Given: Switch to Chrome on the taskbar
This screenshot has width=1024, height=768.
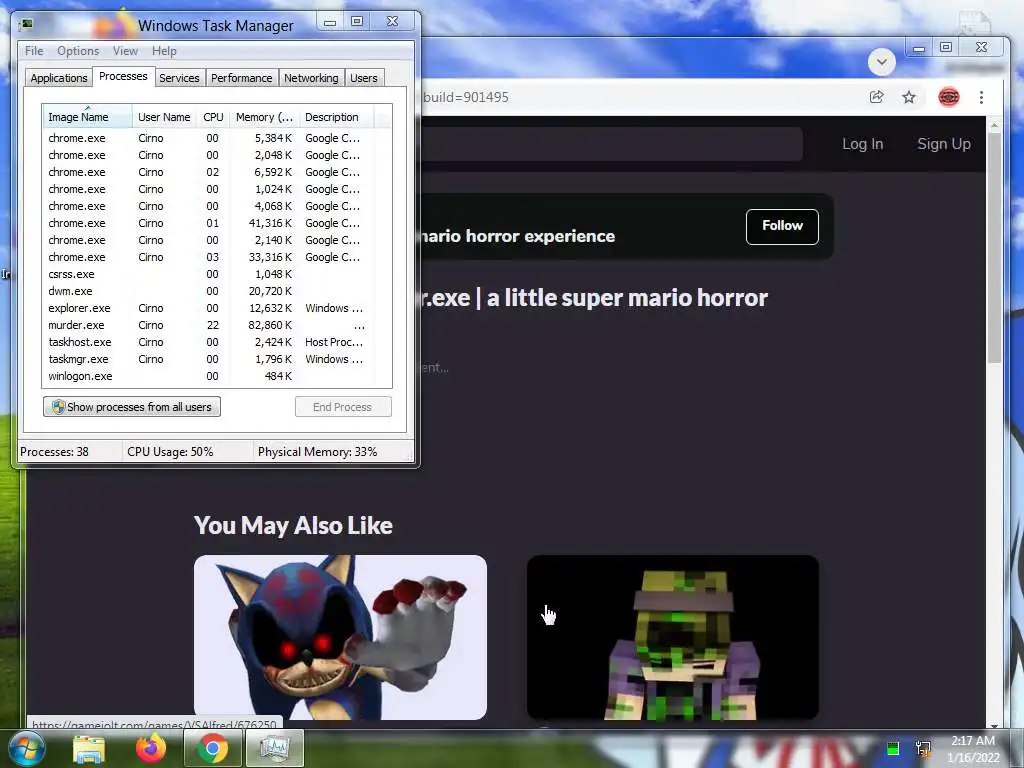Looking at the screenshot, I should (213, 748).
